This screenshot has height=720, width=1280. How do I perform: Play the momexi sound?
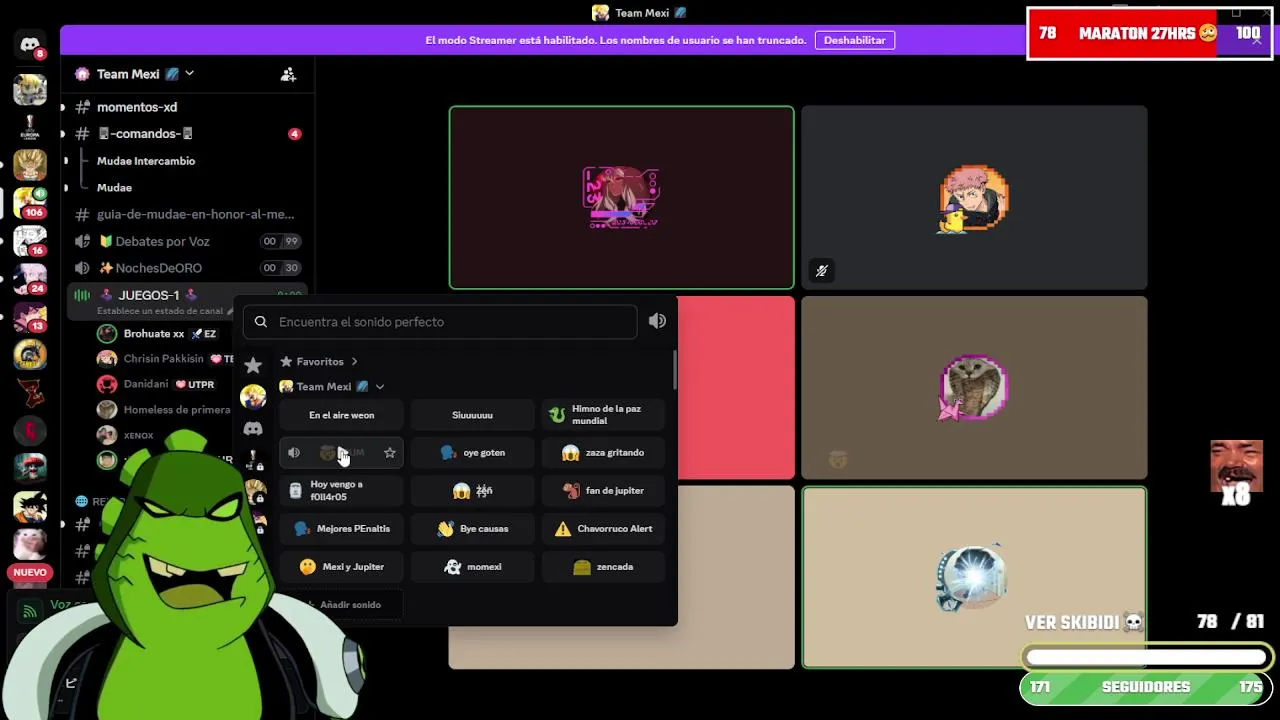472,567
